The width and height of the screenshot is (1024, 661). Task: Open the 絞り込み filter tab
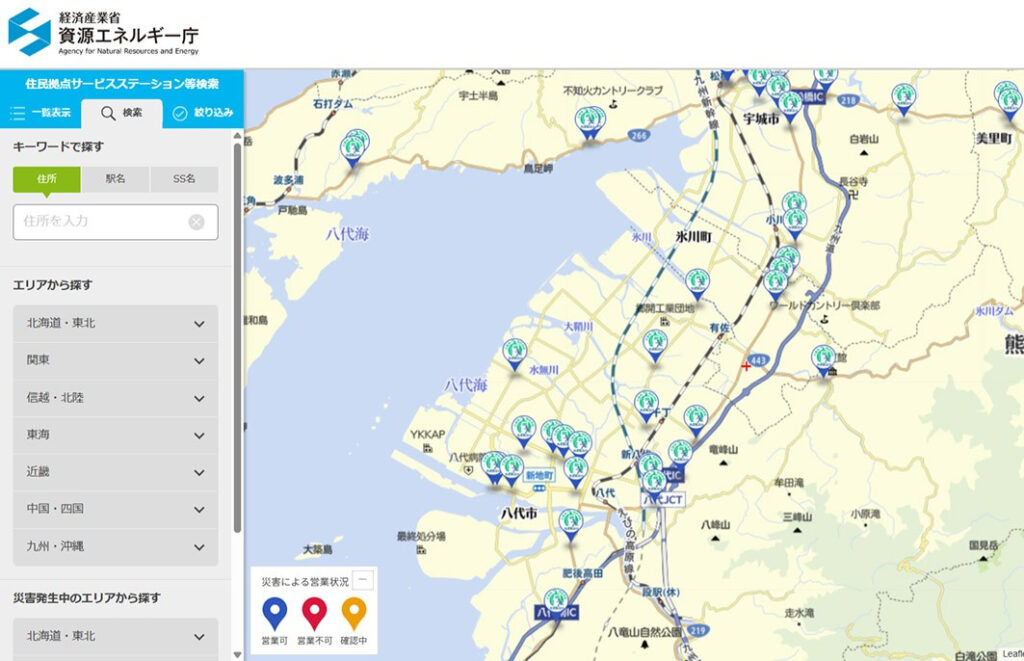(x=202, y=113)
